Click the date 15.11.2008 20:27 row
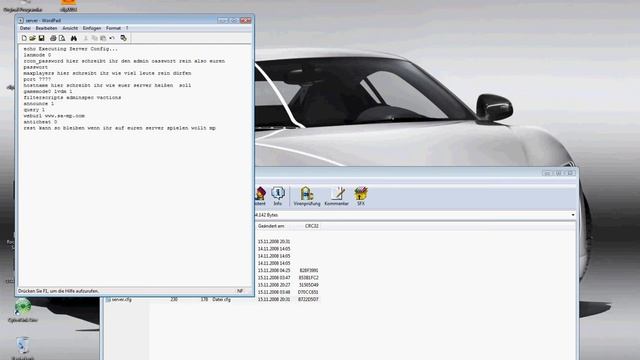This screenshot has height=360, width=640. (274, 285)
